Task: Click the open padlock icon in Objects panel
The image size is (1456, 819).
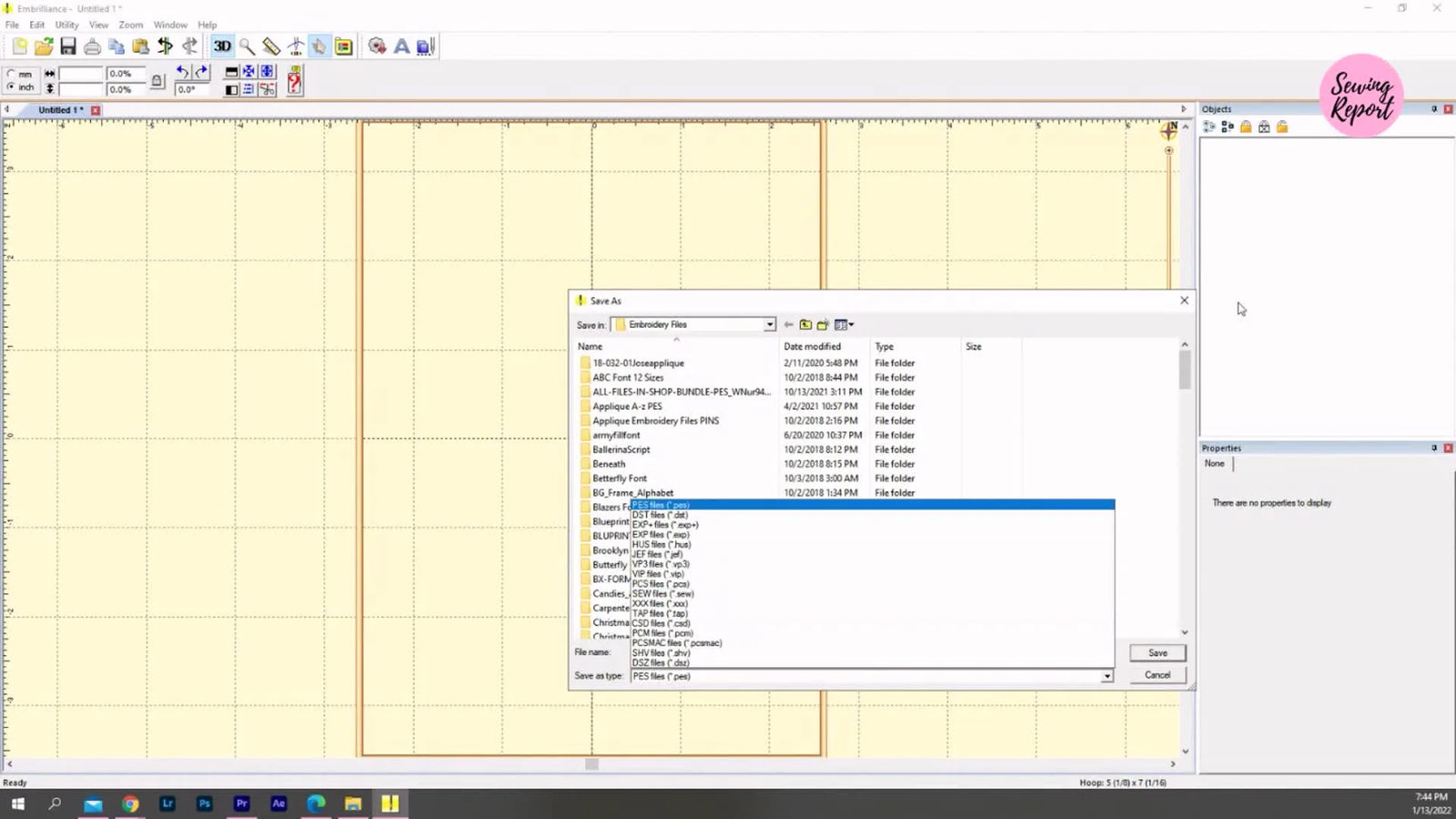Action: [x=1282, y=127]
